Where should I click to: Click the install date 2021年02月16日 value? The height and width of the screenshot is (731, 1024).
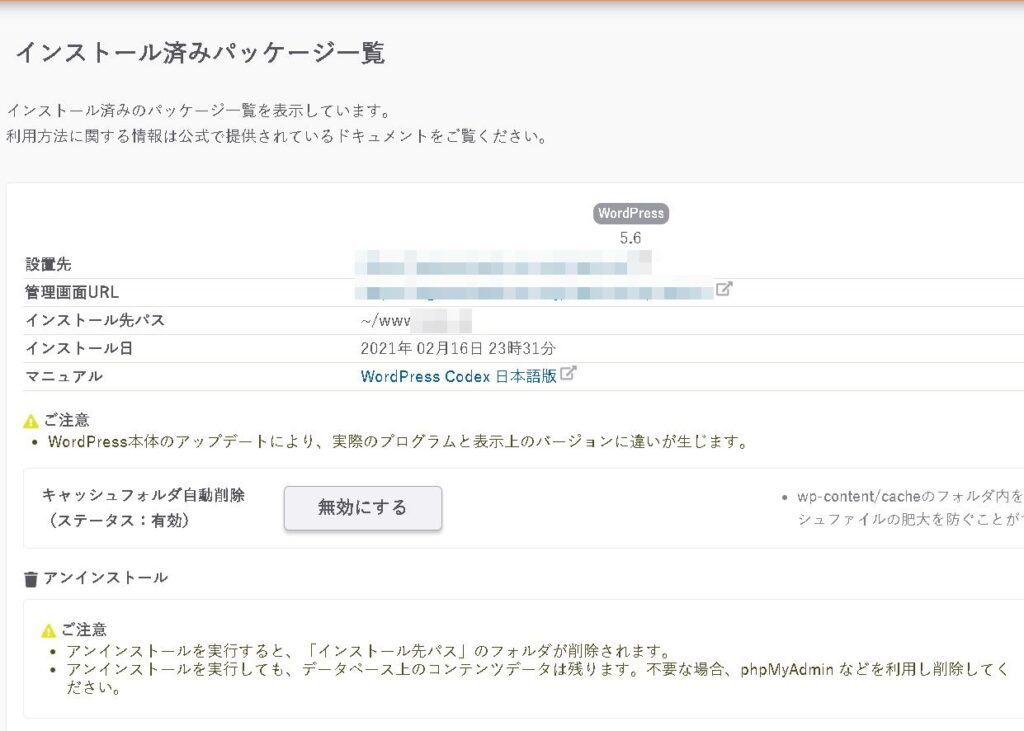[457, 349]
